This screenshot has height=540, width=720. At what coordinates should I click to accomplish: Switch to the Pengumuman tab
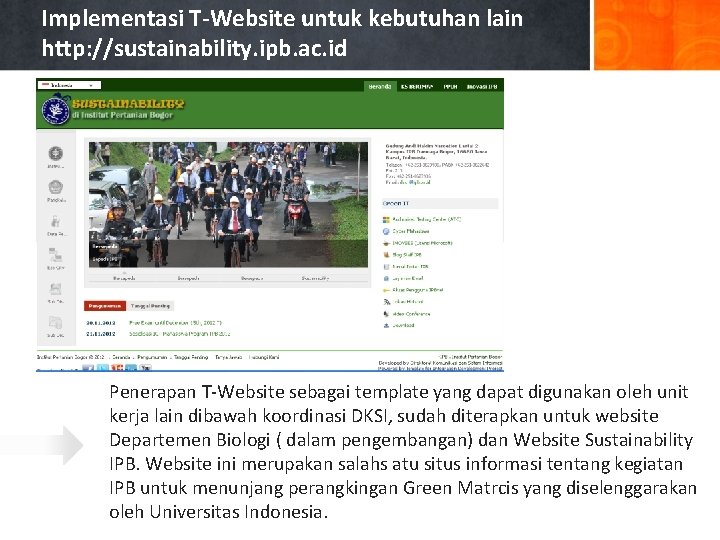(105, 306)
